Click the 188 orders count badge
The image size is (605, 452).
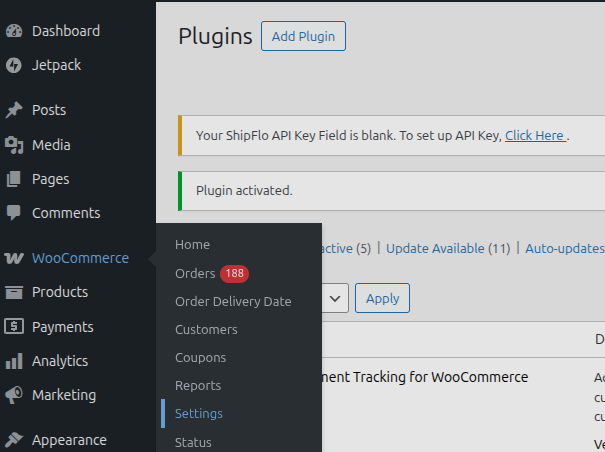[x=234, y=273]
